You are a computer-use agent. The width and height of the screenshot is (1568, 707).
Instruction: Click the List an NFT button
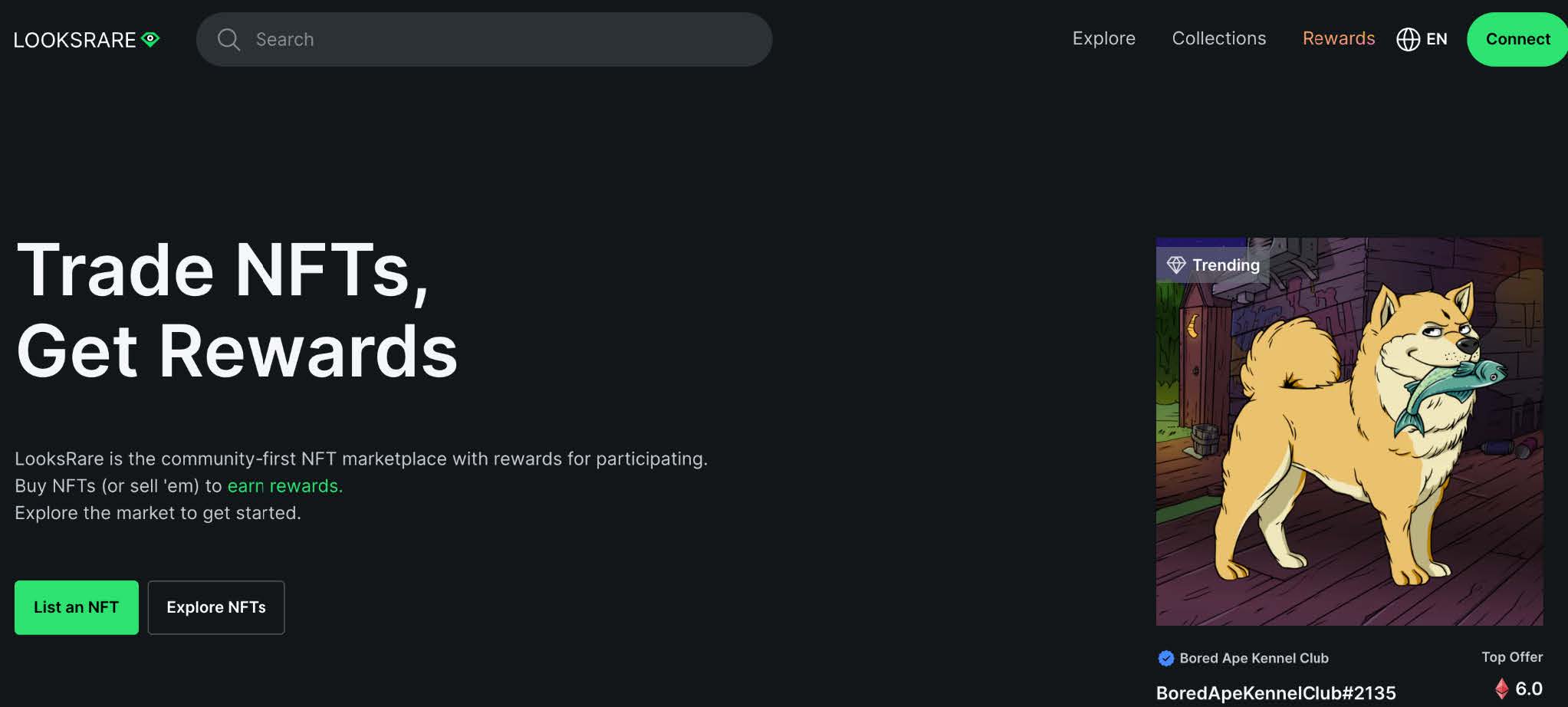pos(77,607)
